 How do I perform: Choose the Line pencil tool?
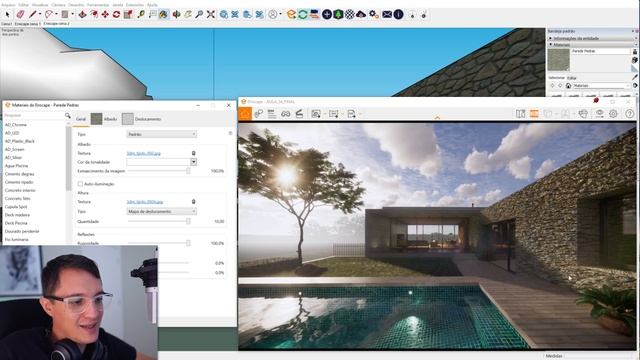33,15
